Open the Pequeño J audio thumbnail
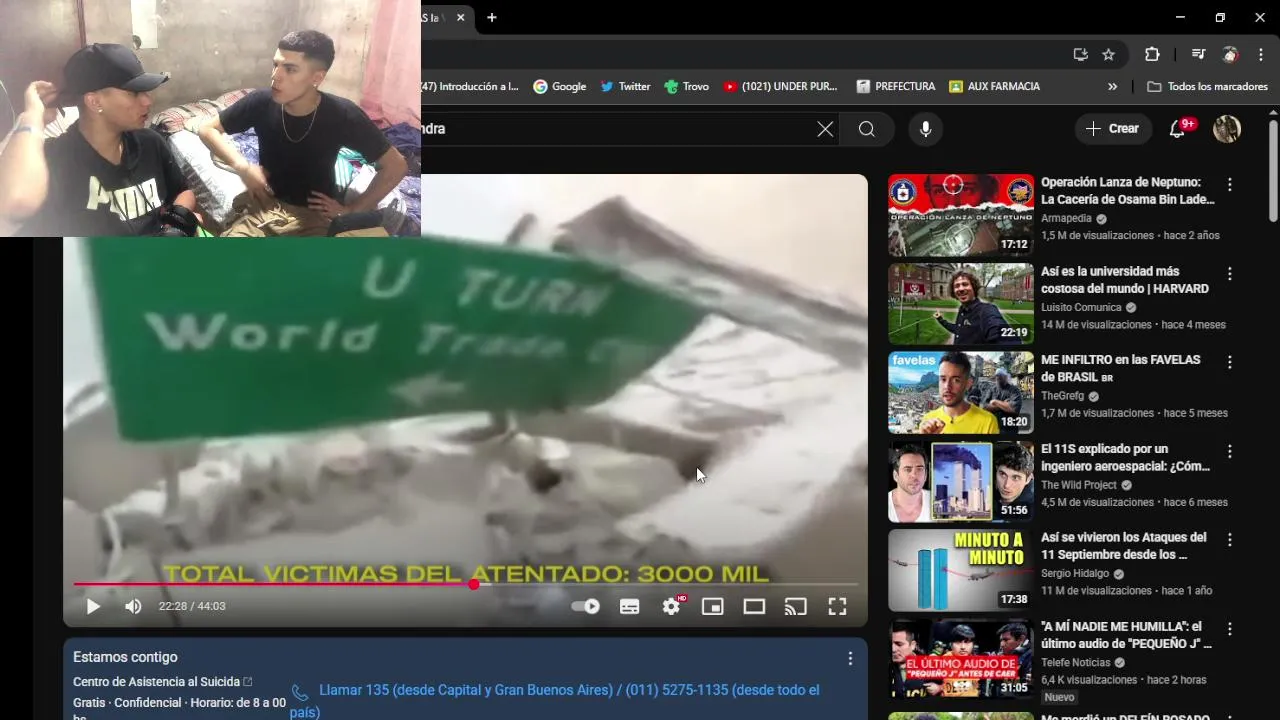This screenshot has height=720, width=1280. [x=961, y=659]
